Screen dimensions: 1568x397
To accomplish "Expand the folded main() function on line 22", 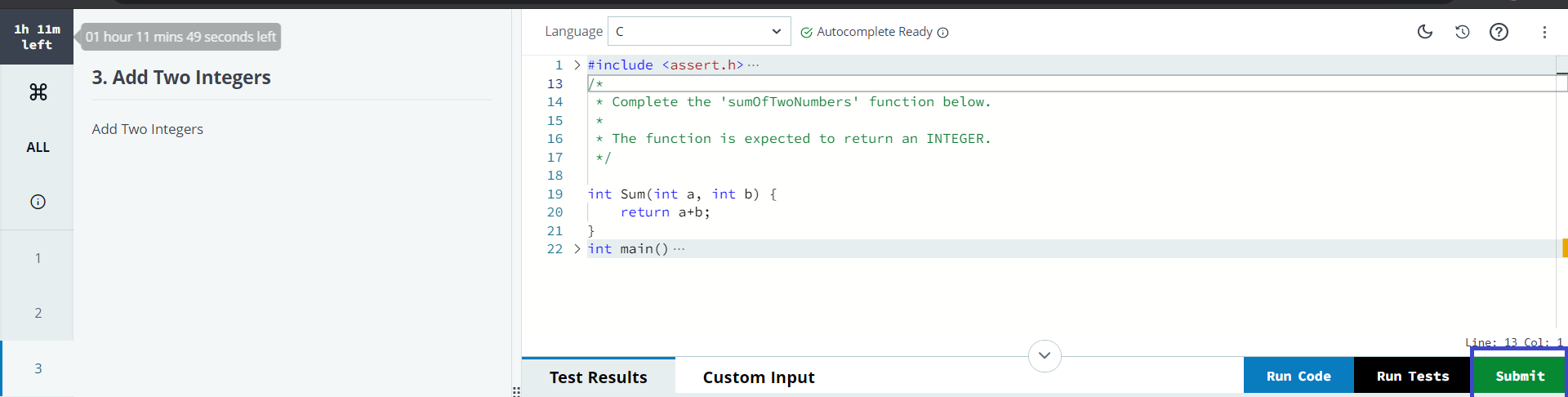I will (x=577, y=249).
